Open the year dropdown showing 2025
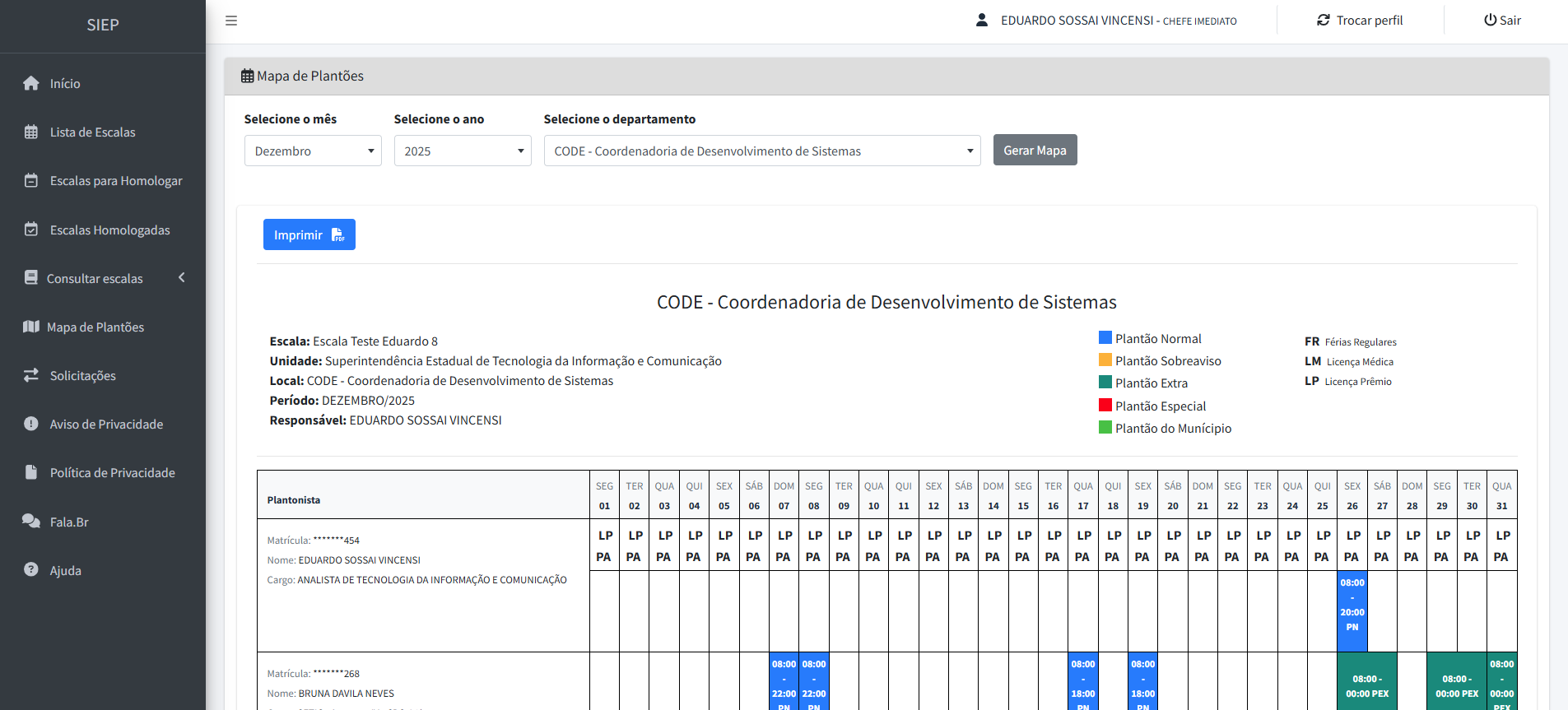1568x710 pixels. pyautogui.click(x=463, y=151)
